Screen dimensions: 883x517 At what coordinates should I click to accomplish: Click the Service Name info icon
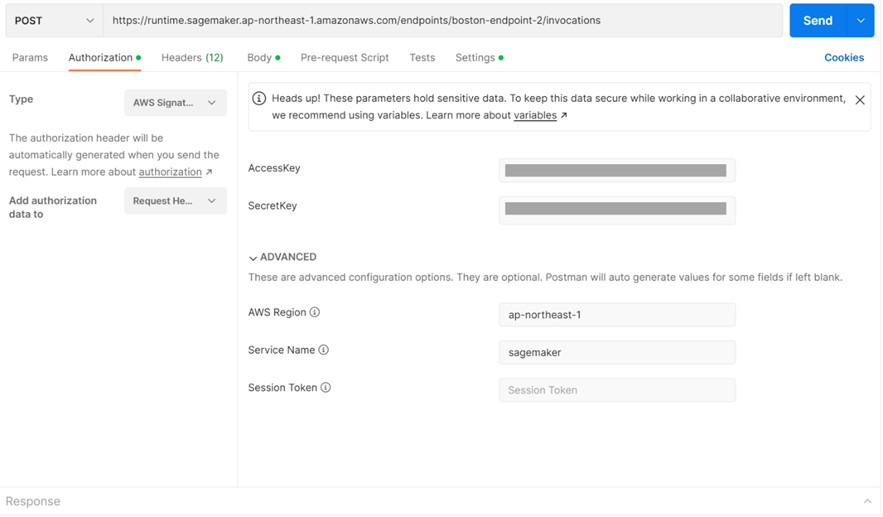pyautogui.click(x=323, y=350)
